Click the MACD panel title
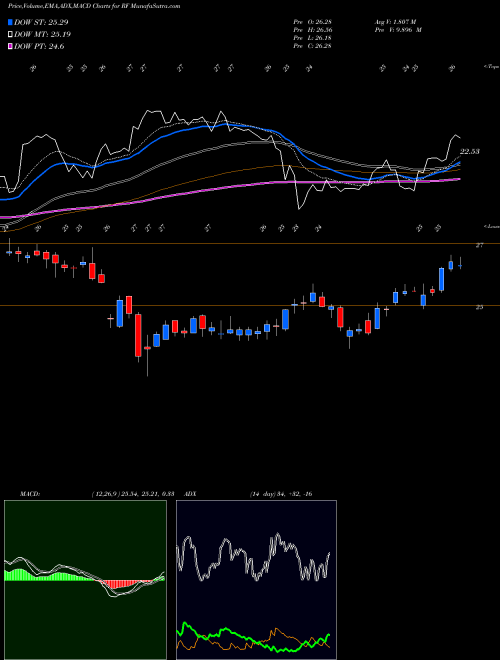500x660 pixels. (29, 494)
